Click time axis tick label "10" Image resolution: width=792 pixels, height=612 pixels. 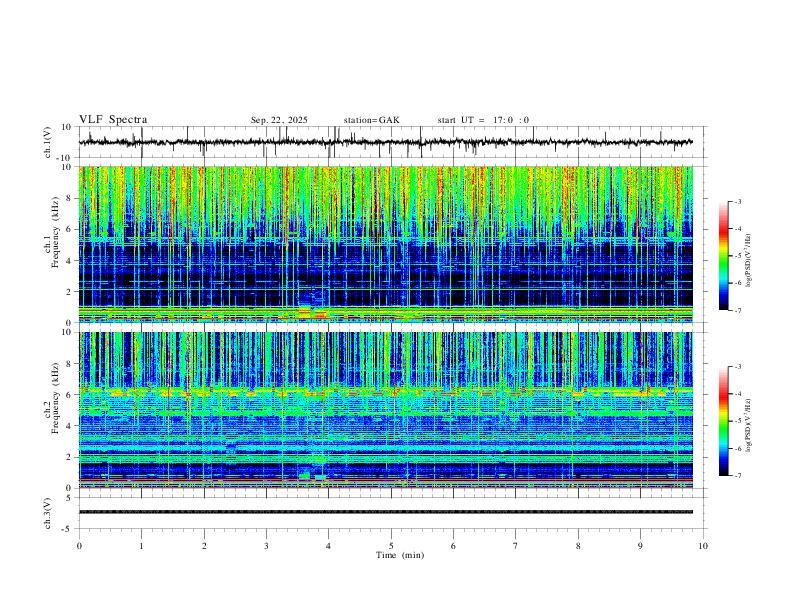[703, 546]
